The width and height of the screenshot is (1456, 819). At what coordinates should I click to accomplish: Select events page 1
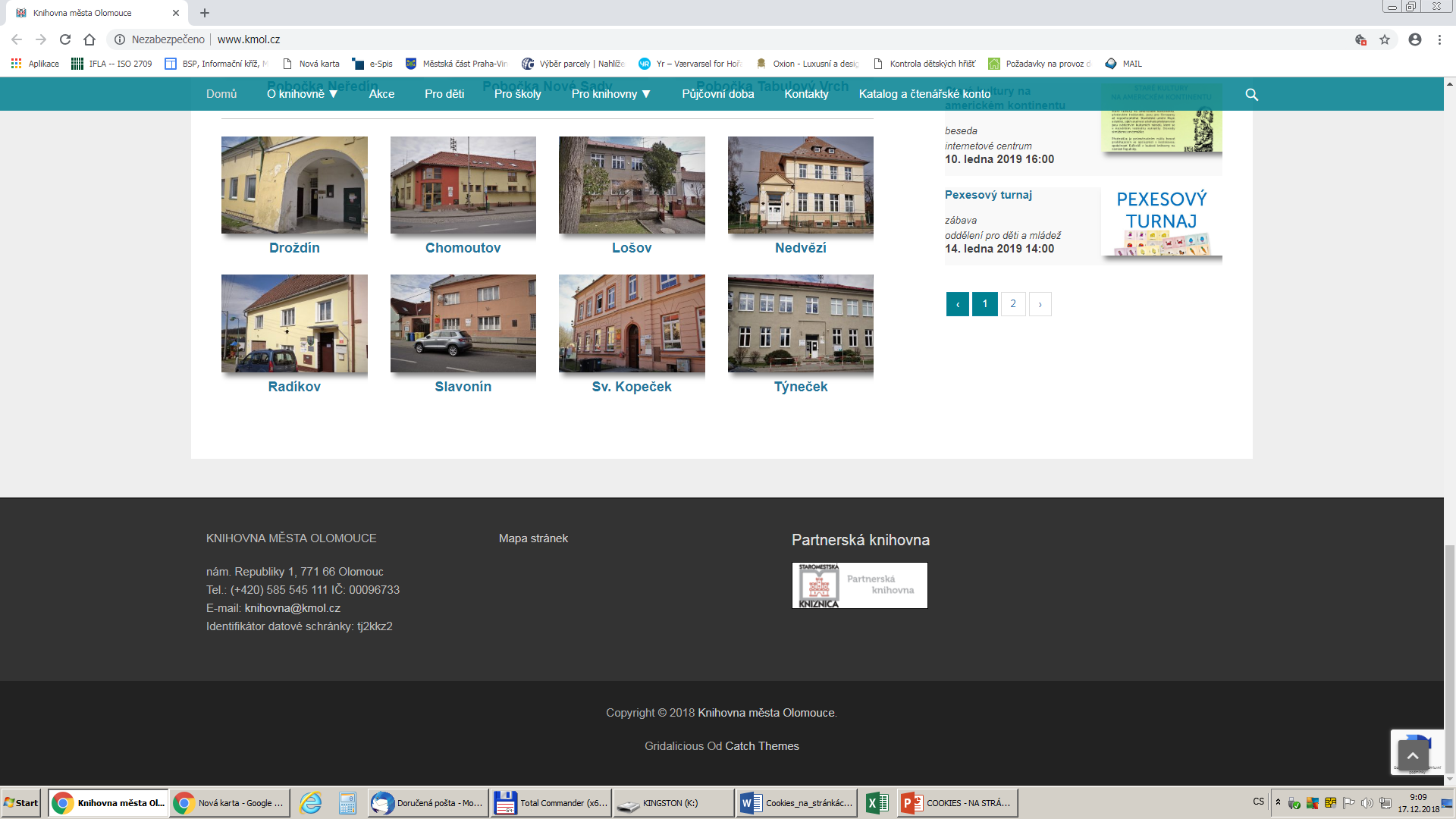point(985,304)
